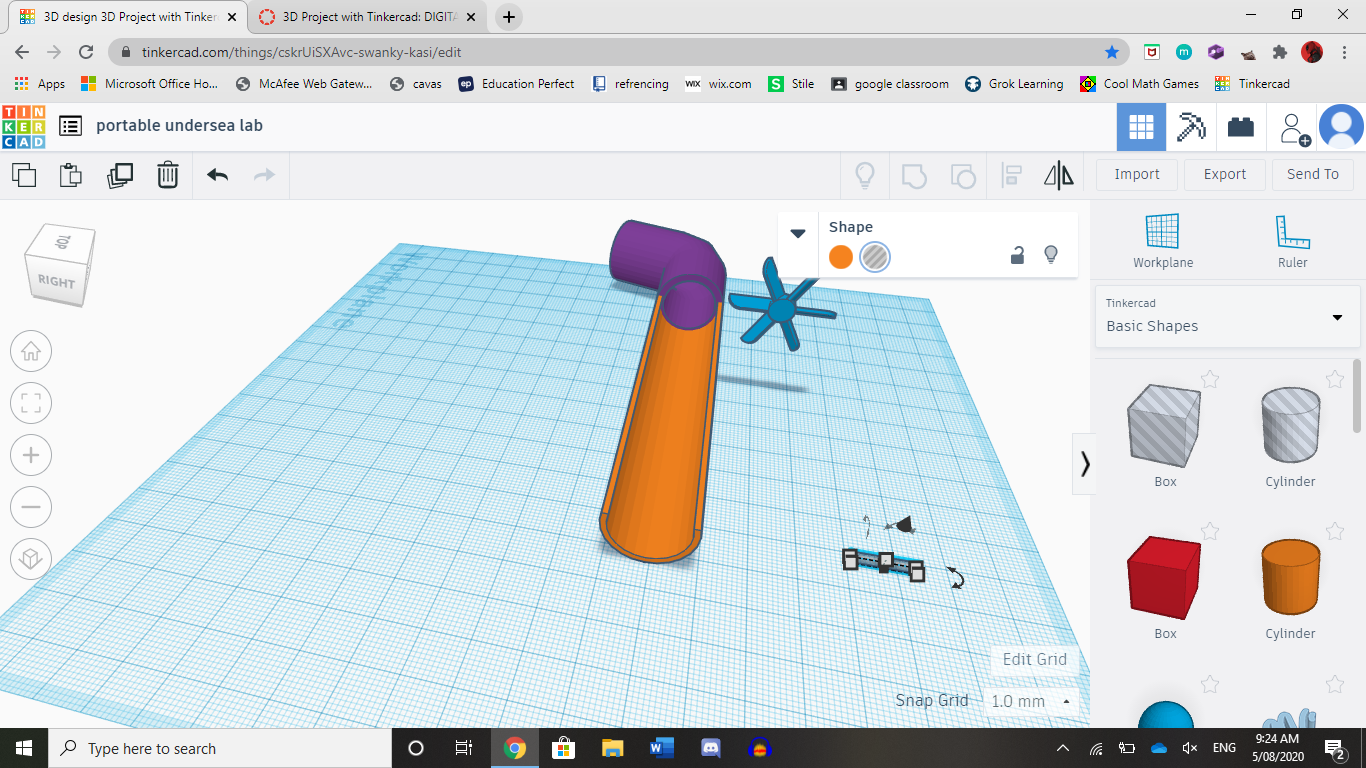Open the Basic Shapes category dropdown

tap(1227, 316)
